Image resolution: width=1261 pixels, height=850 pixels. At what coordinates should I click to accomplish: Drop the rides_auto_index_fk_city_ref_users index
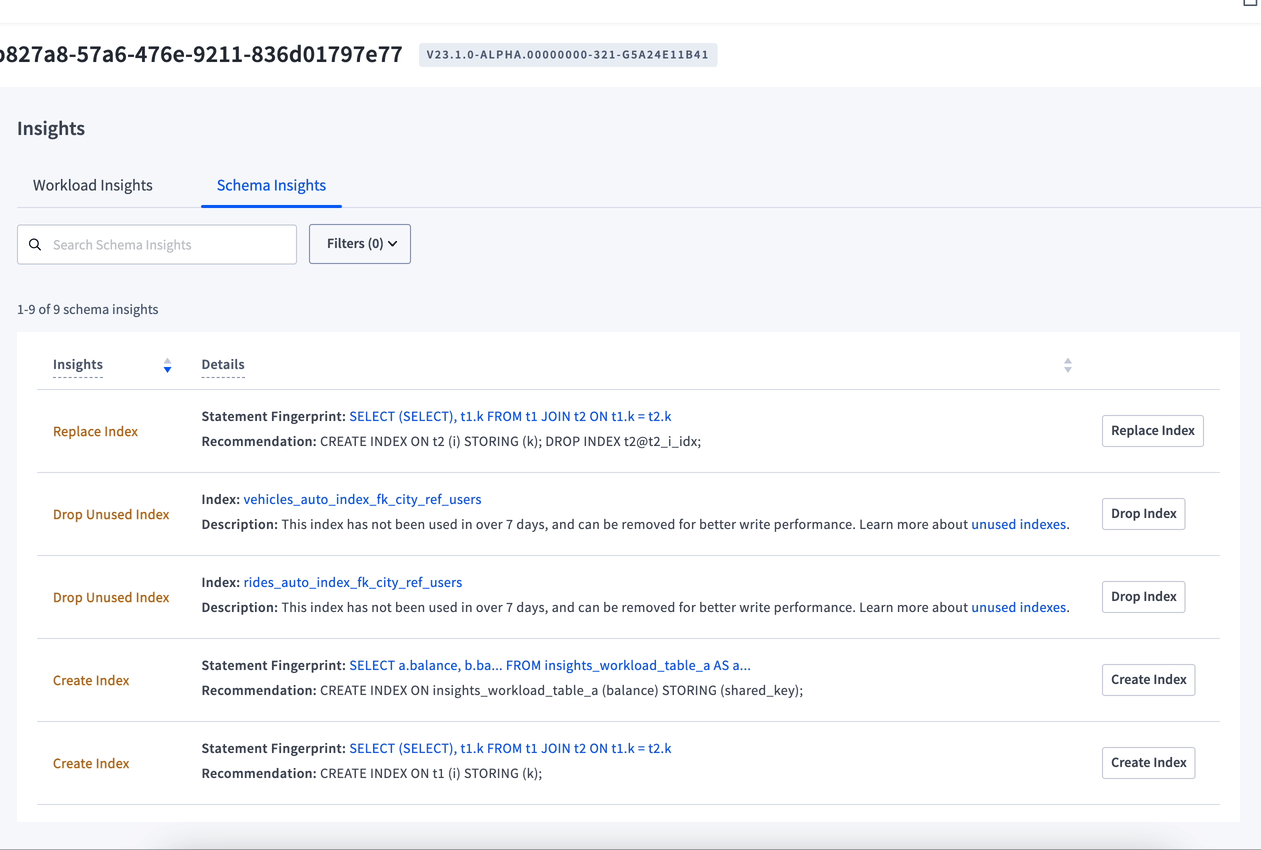tap(1144, 597)
